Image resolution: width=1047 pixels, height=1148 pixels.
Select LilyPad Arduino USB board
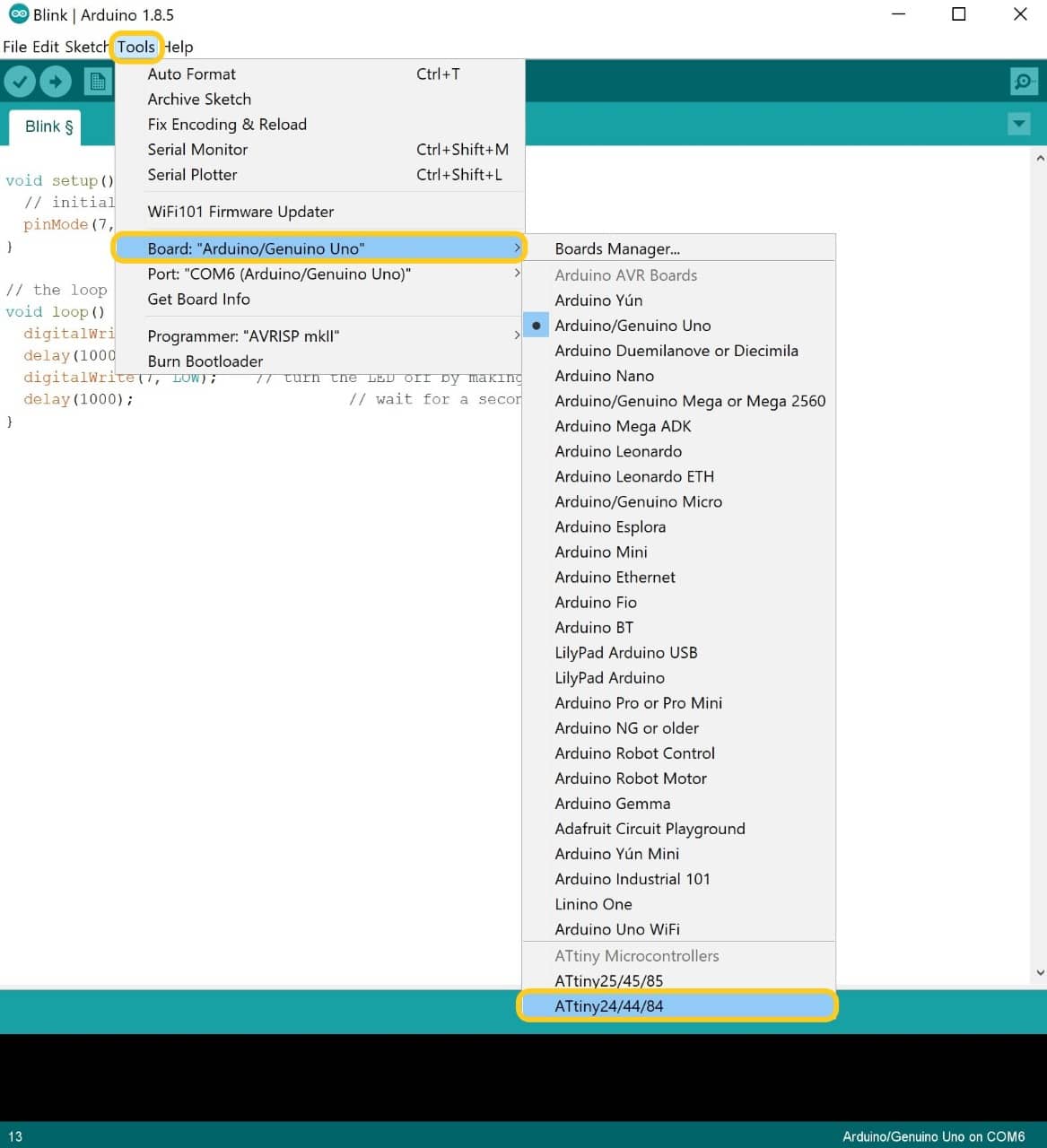pos(678,652)
